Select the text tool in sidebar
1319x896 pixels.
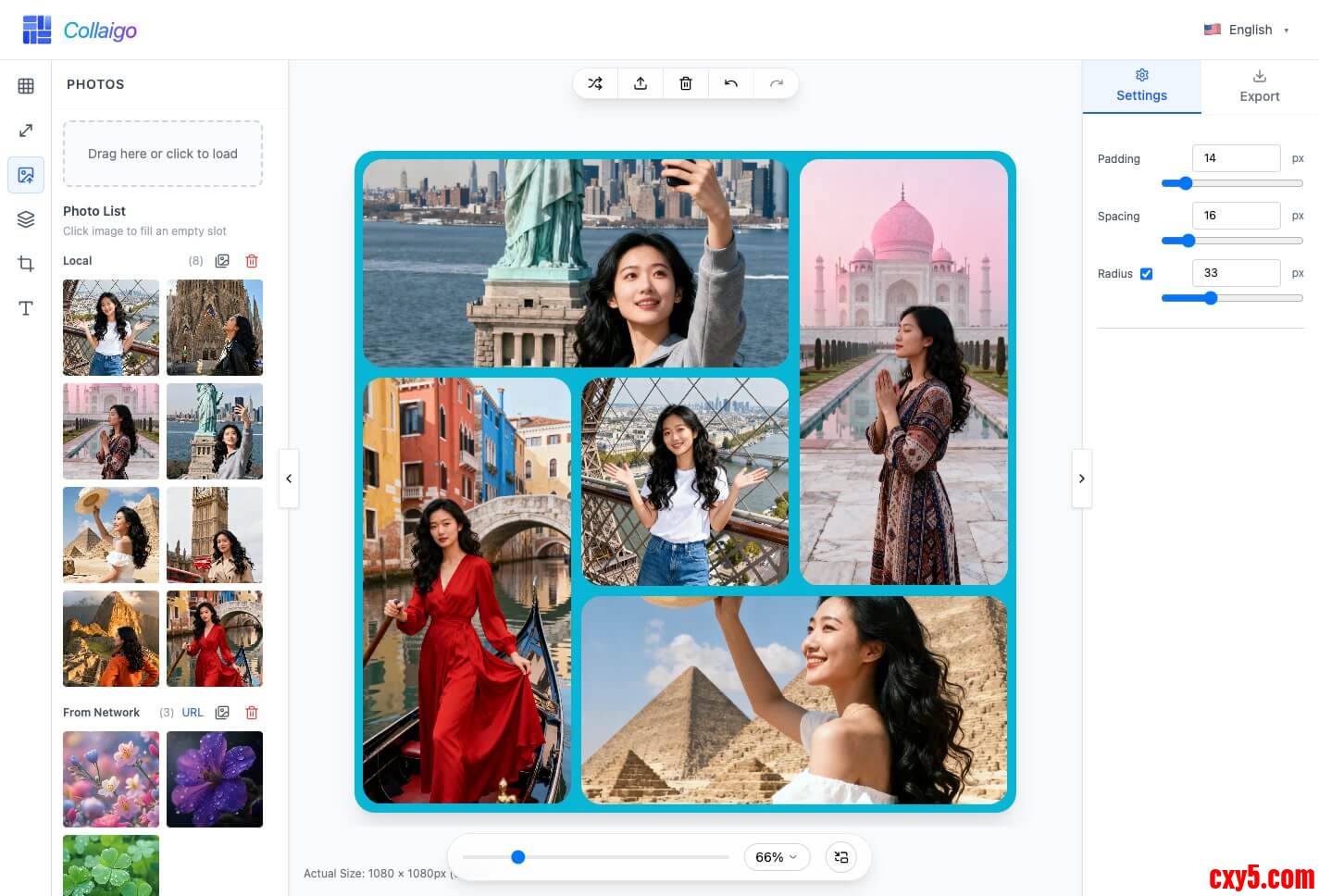[x=26, y=308]
